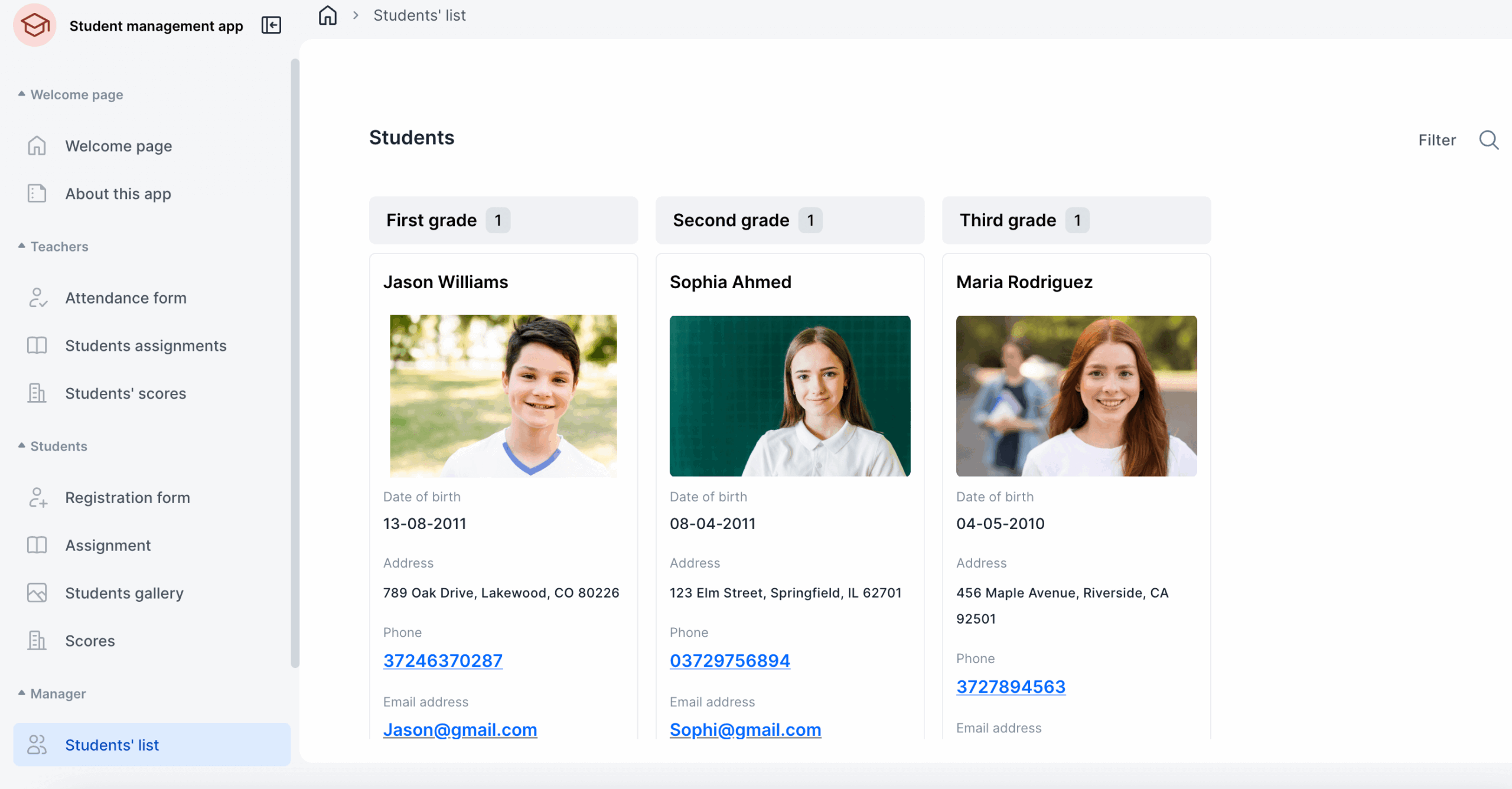Click the Attendance form person icon

[x=37, y=298]
